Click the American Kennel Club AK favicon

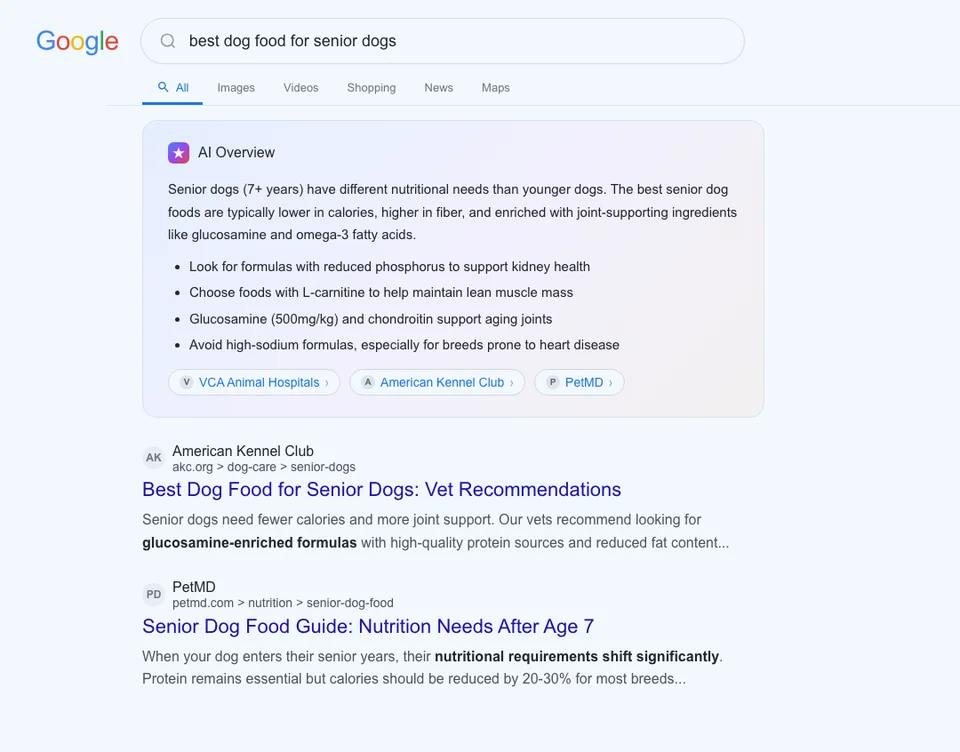[x=153, y=457]
